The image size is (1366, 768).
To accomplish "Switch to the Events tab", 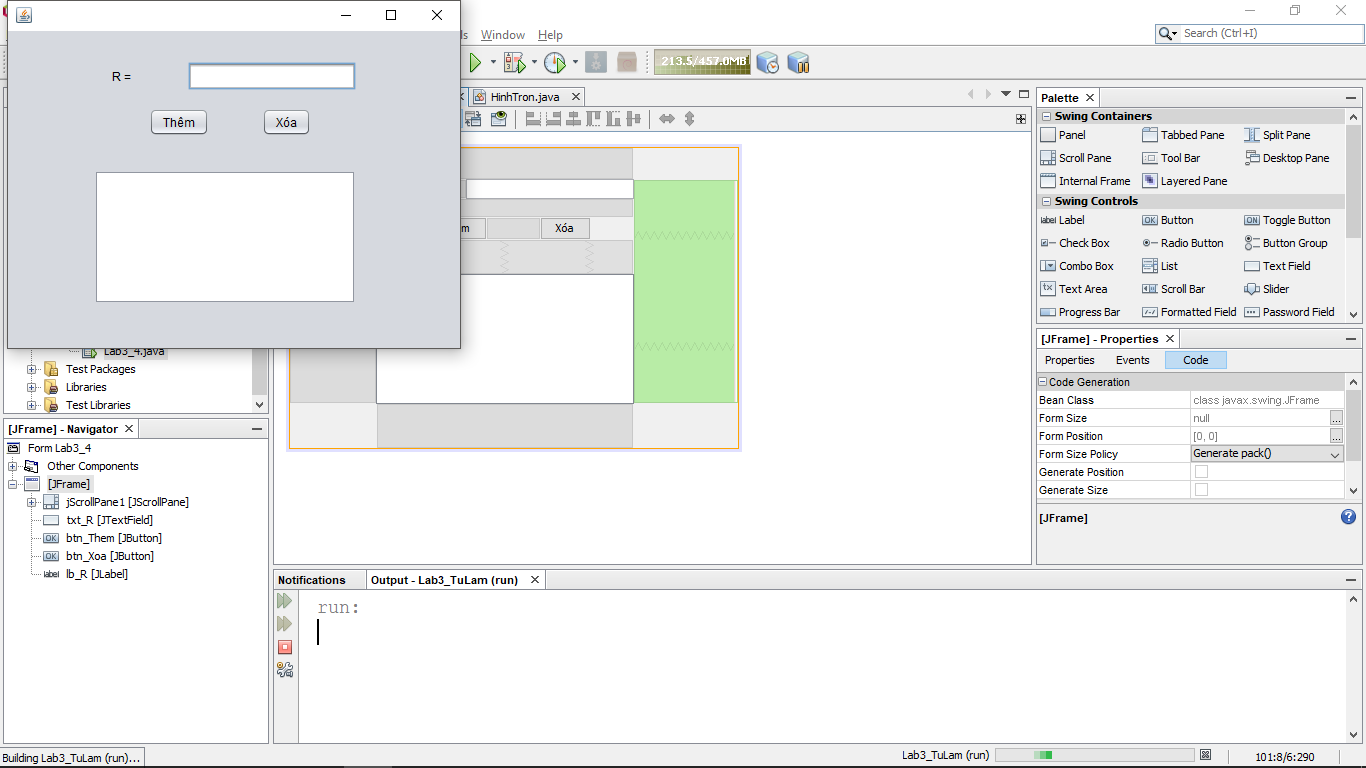I will tap(1132, 360).
